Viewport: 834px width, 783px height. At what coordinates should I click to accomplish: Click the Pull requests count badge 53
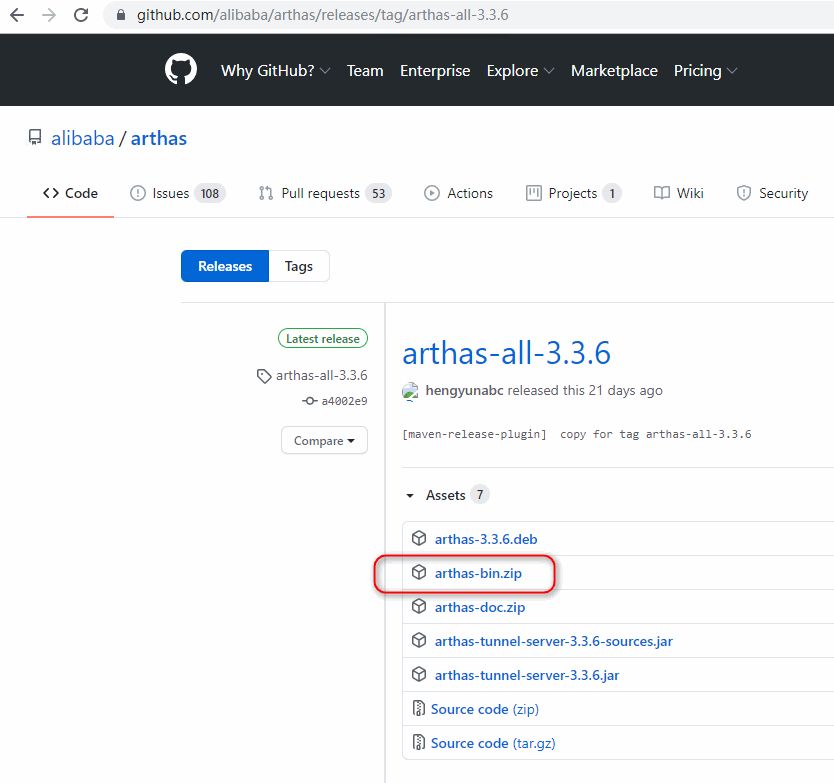pyautogui.click(x=378, y=194)
